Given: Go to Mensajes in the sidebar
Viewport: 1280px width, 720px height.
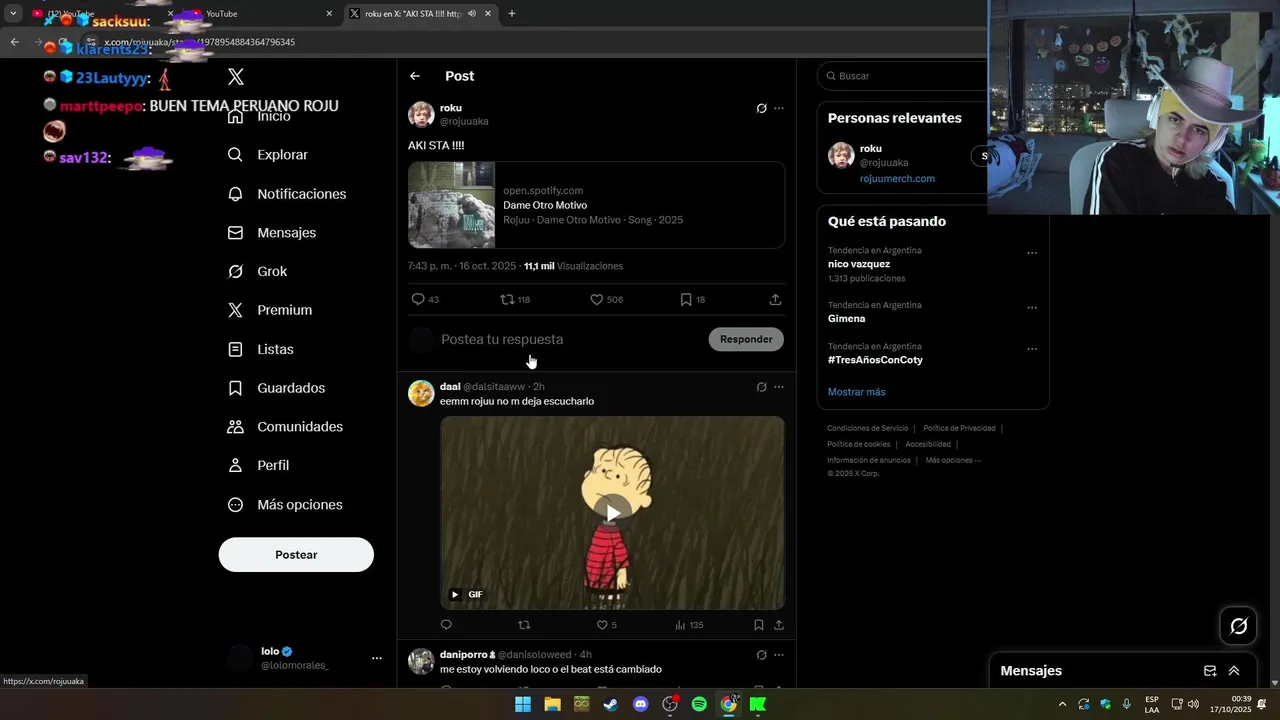Looking at the screenshot, I should [272, 232].
